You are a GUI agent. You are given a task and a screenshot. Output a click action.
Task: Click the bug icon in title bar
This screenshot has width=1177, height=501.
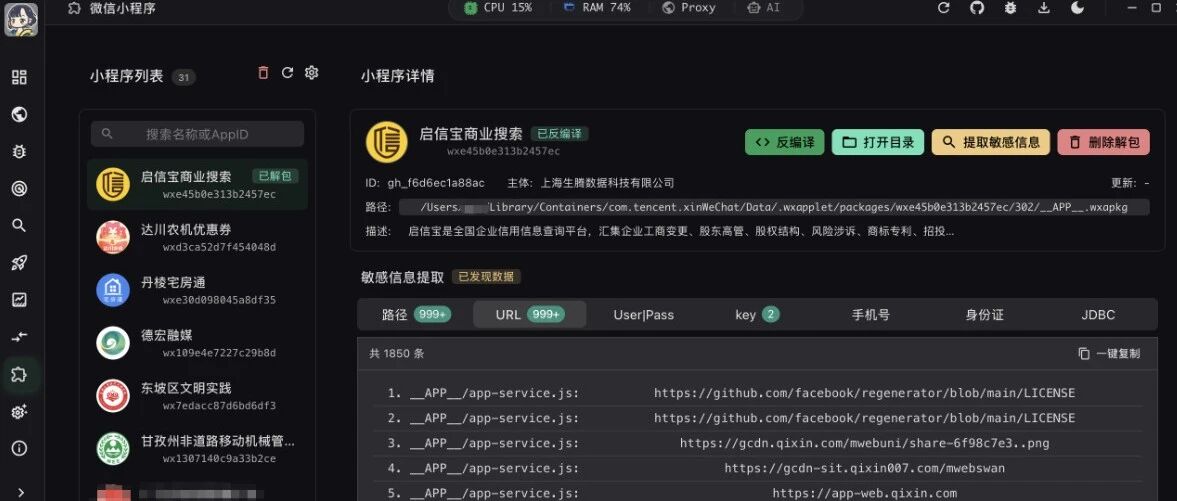tap(1010, 8)
